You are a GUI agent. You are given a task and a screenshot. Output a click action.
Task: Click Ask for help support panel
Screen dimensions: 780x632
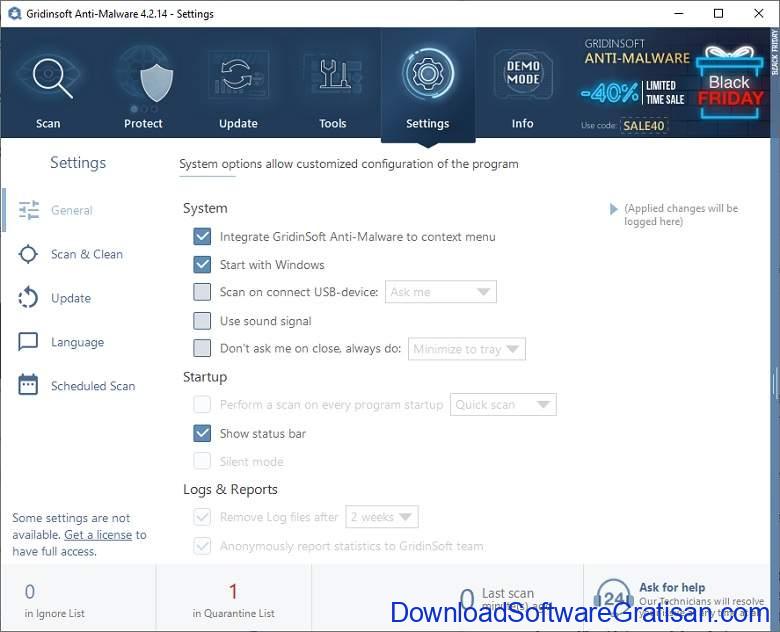tap(677, 597)
